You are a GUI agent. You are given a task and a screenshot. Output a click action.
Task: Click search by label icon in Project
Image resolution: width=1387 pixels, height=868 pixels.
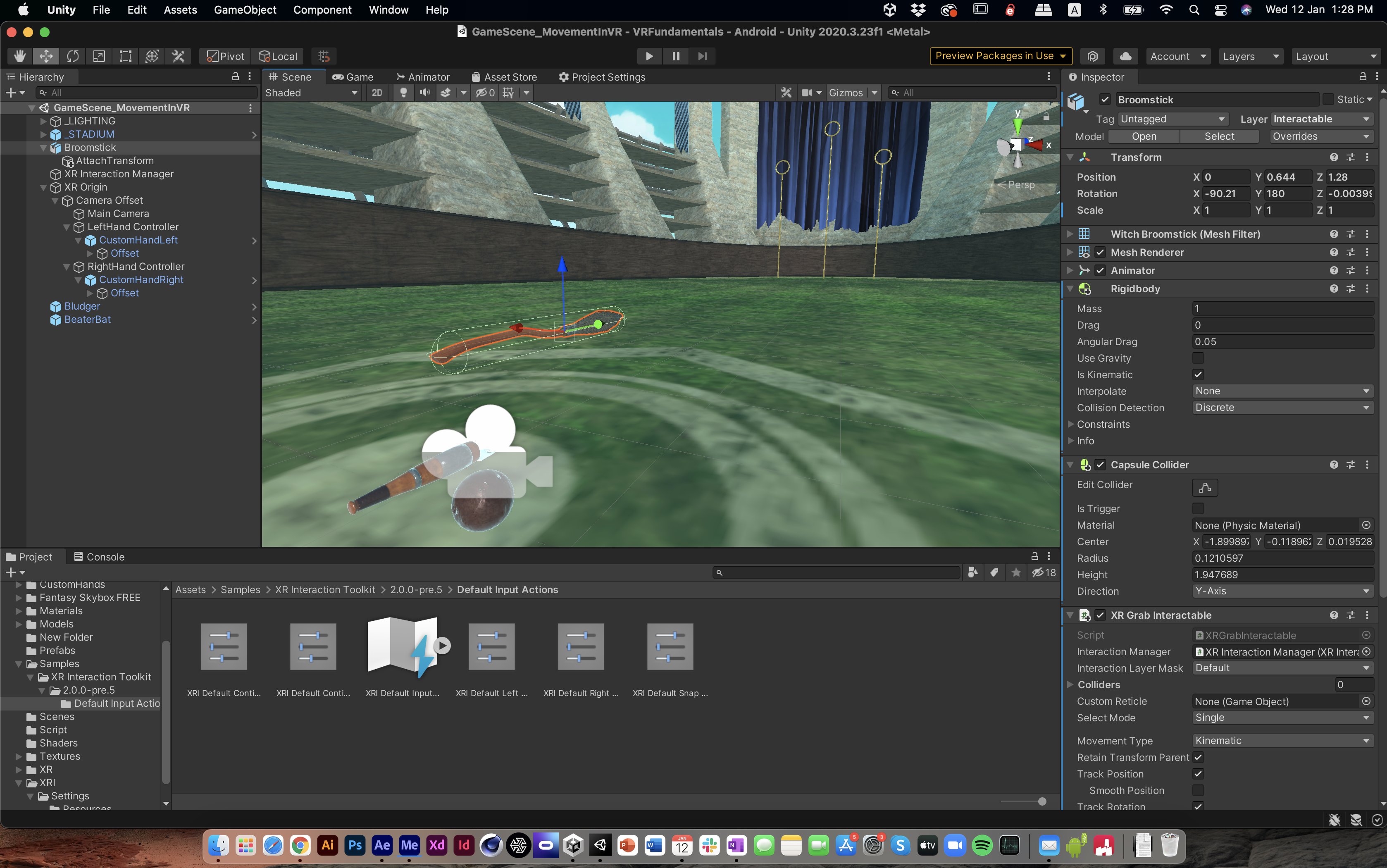(x=994, y=572)
